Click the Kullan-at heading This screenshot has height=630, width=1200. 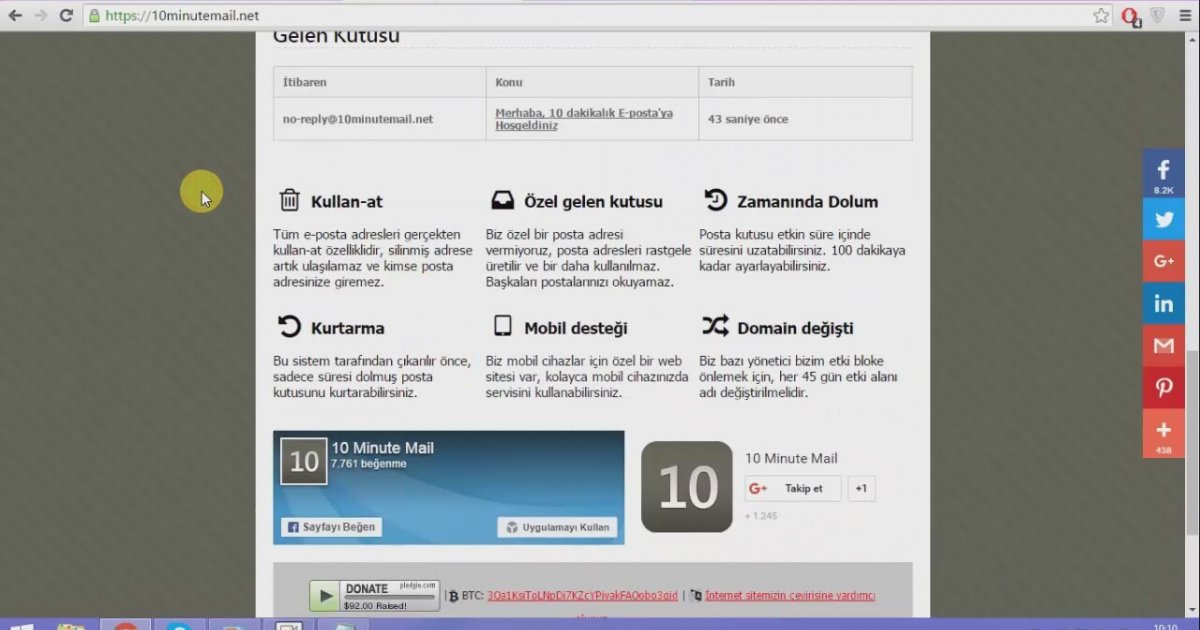(x=347, y=201)
